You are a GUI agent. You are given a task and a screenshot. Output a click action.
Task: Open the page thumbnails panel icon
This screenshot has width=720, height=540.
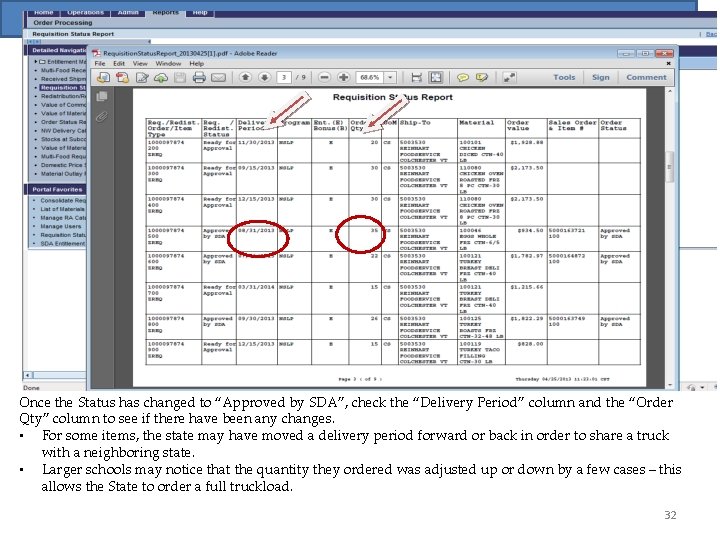(x=102, y=96)
